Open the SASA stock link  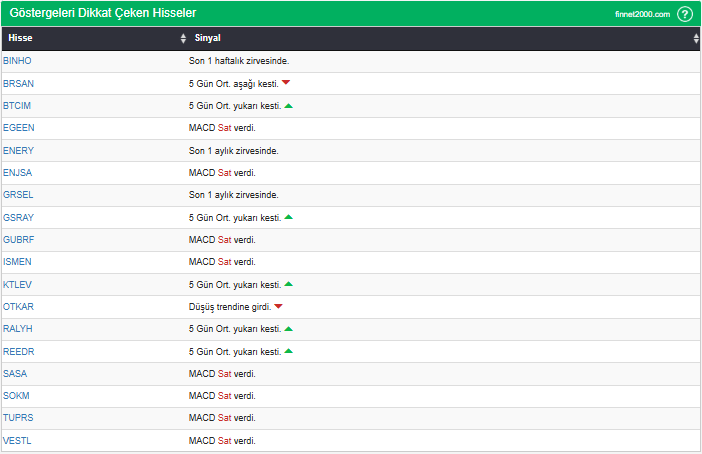15,373
